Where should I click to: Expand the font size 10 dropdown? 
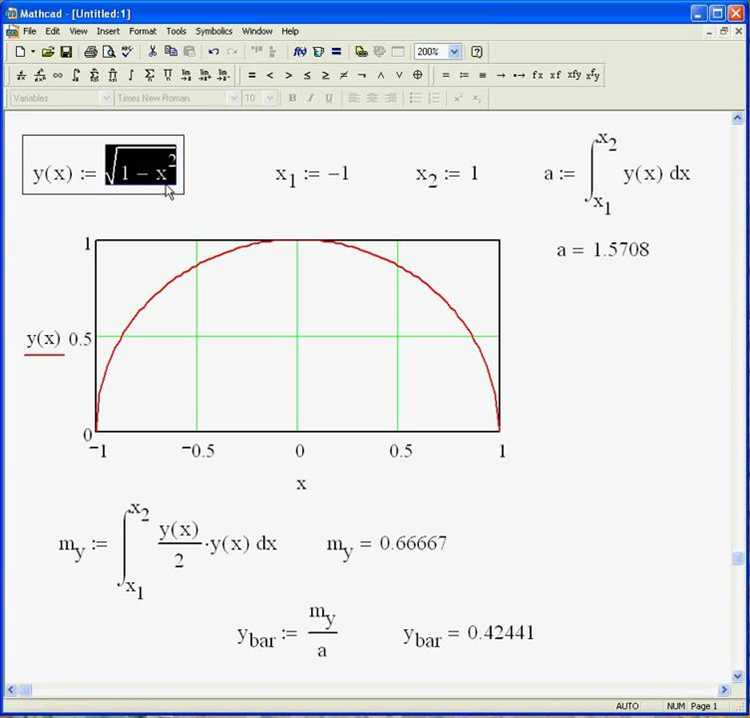(x=270, y=99)
